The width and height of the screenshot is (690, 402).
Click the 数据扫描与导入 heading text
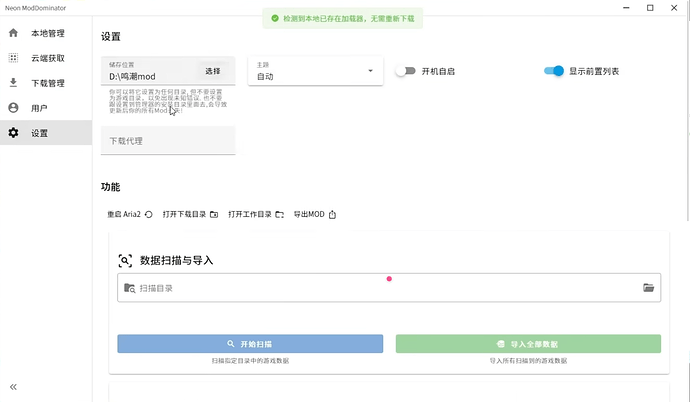pyautogui.click(x=176, y=260)
